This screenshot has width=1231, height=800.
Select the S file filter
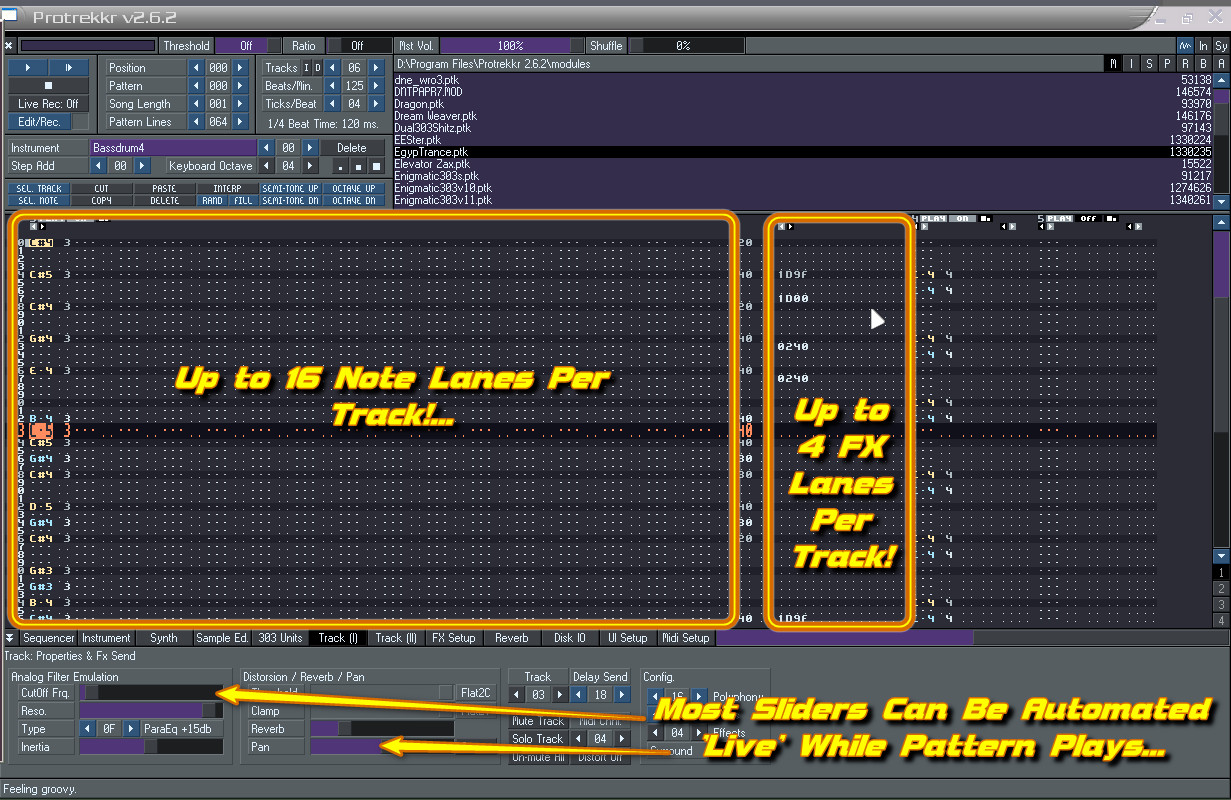tap(1150, 64)
